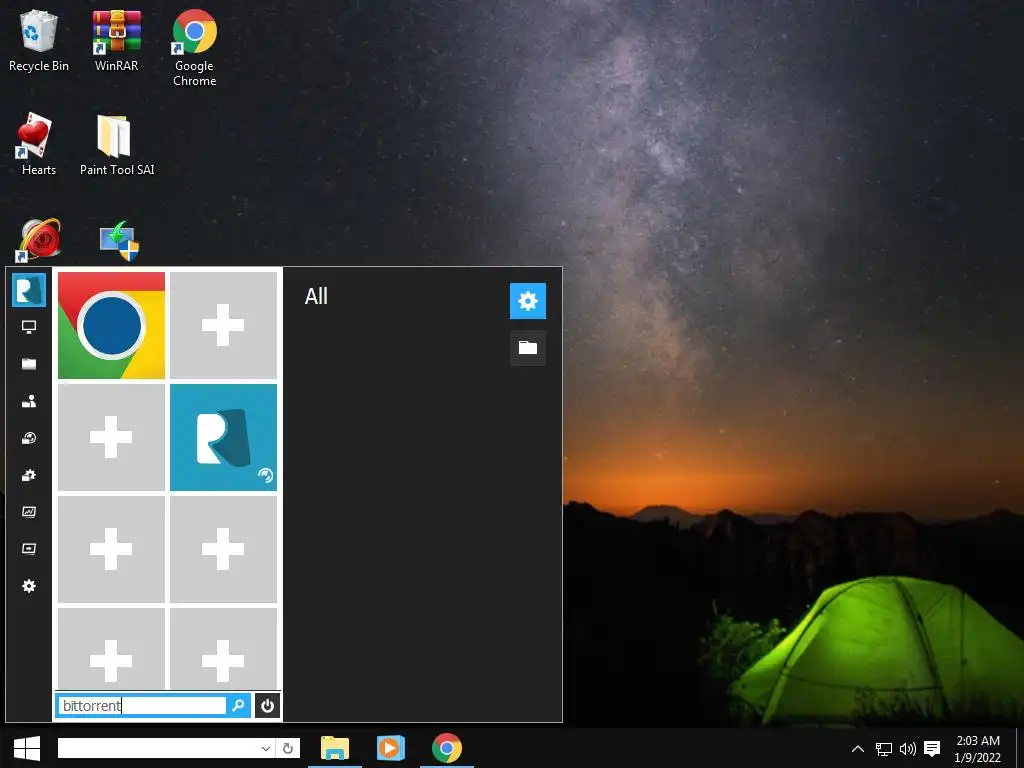Image resolution: width=1024 pixels, height=768 pixels.
Task: Focus the taskbar address input field
Action: (157, 748)
